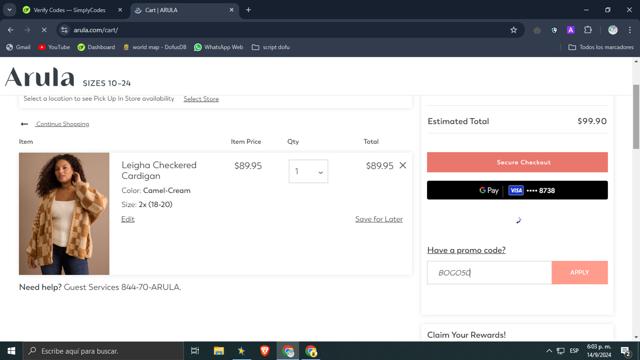This screenshot has height=360, width=640.
Task: Show hidden system tray icons
Action: point(549,351)
